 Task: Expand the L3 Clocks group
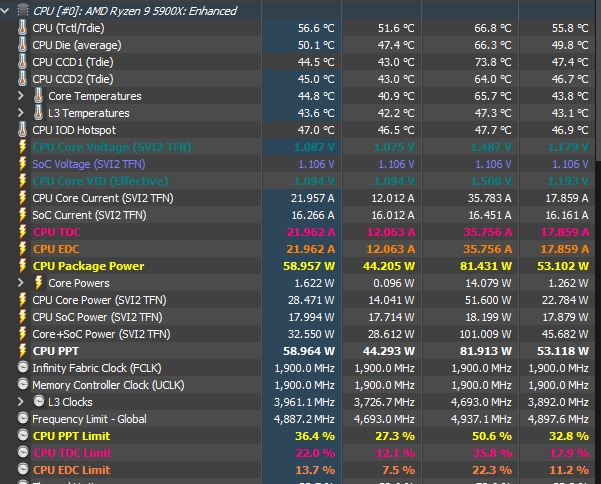click(x=21, y=402)
